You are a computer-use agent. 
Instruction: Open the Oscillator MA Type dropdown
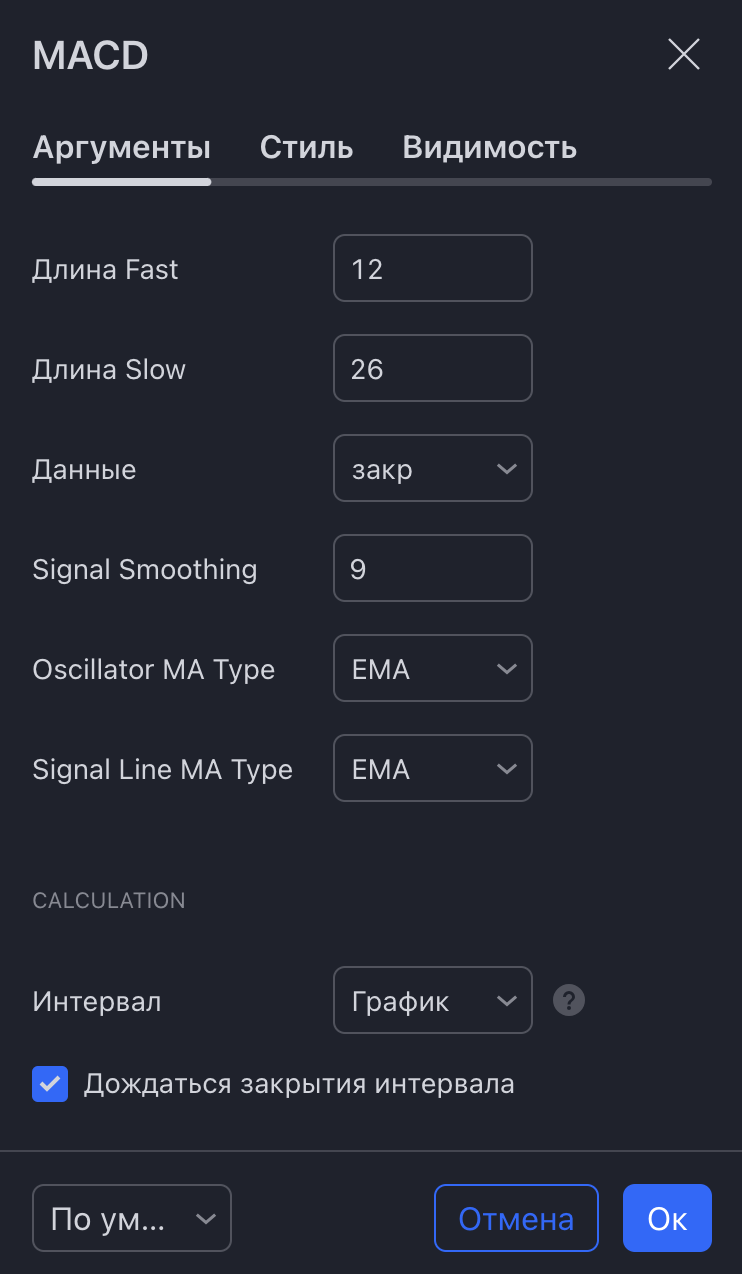[x=433, y=668]
